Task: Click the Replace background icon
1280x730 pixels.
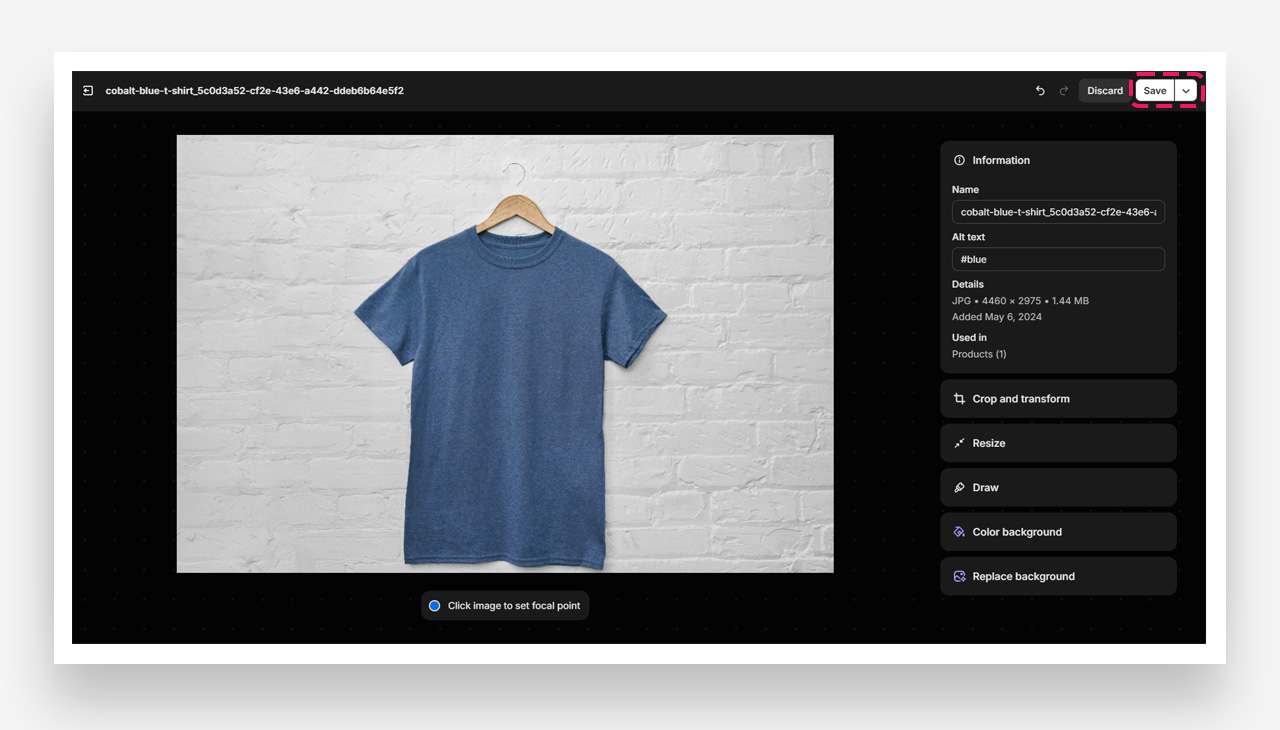Action: [x=959, y=577]
